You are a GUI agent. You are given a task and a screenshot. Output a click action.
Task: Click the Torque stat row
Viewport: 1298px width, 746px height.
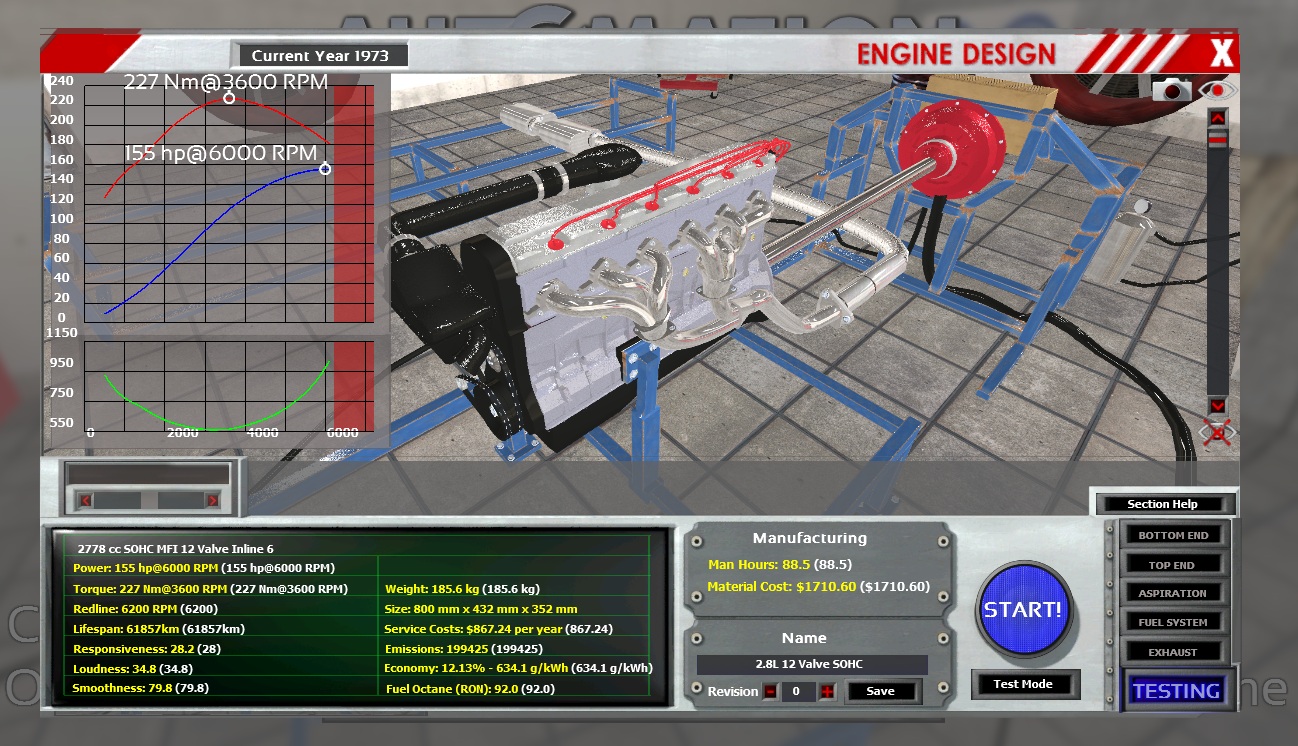[x=210, y=588]
